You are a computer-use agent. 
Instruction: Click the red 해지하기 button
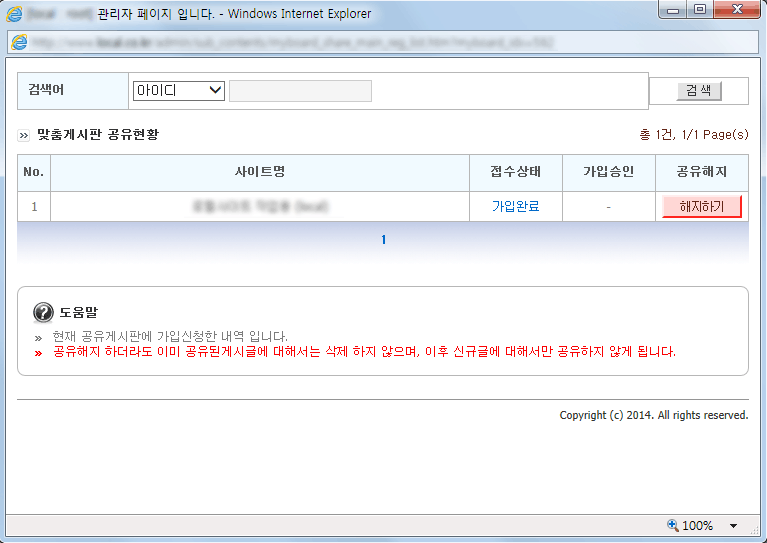tap(701, 206)
